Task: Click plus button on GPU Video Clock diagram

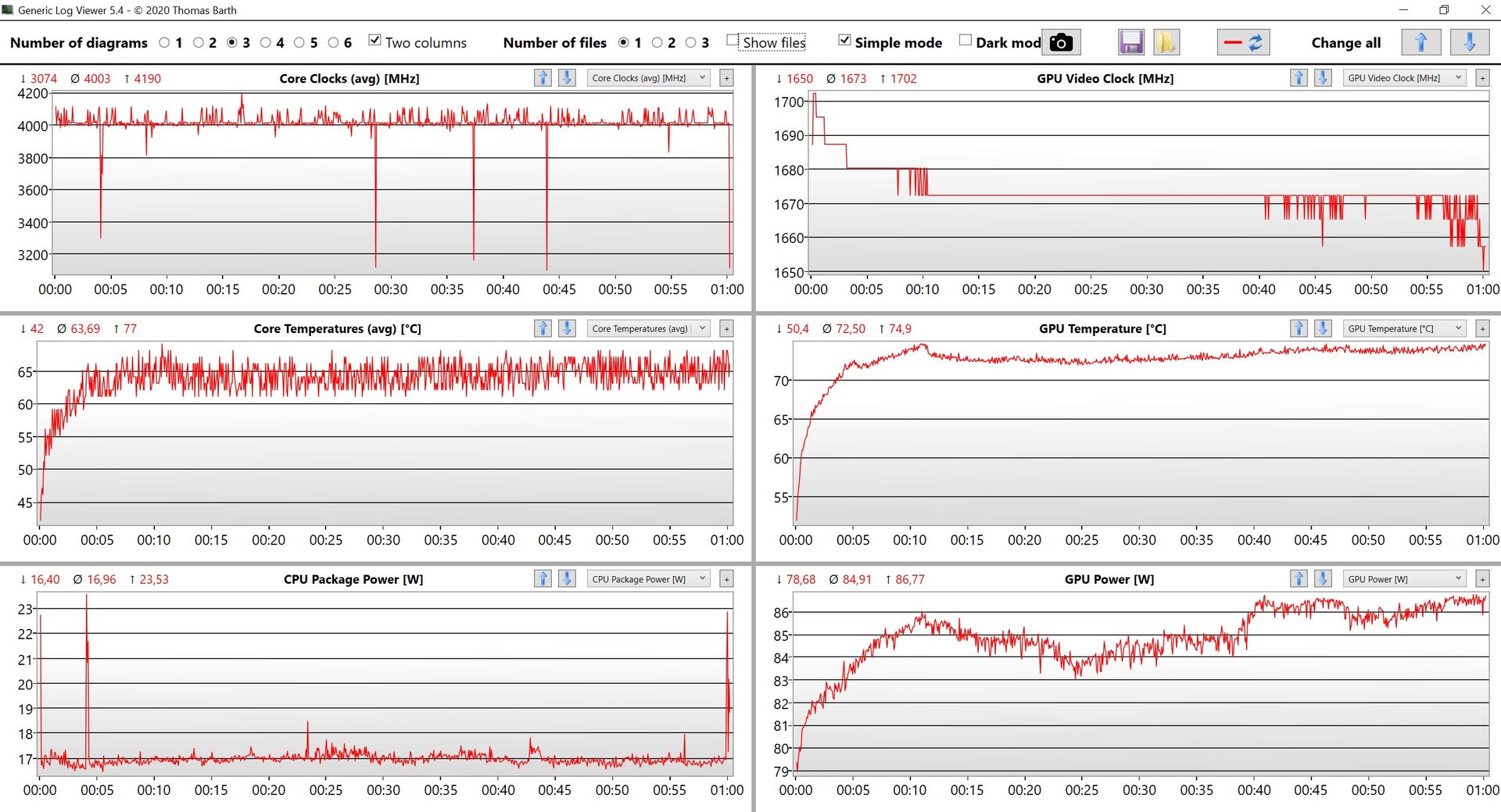Action: (x=1482, y=78)
